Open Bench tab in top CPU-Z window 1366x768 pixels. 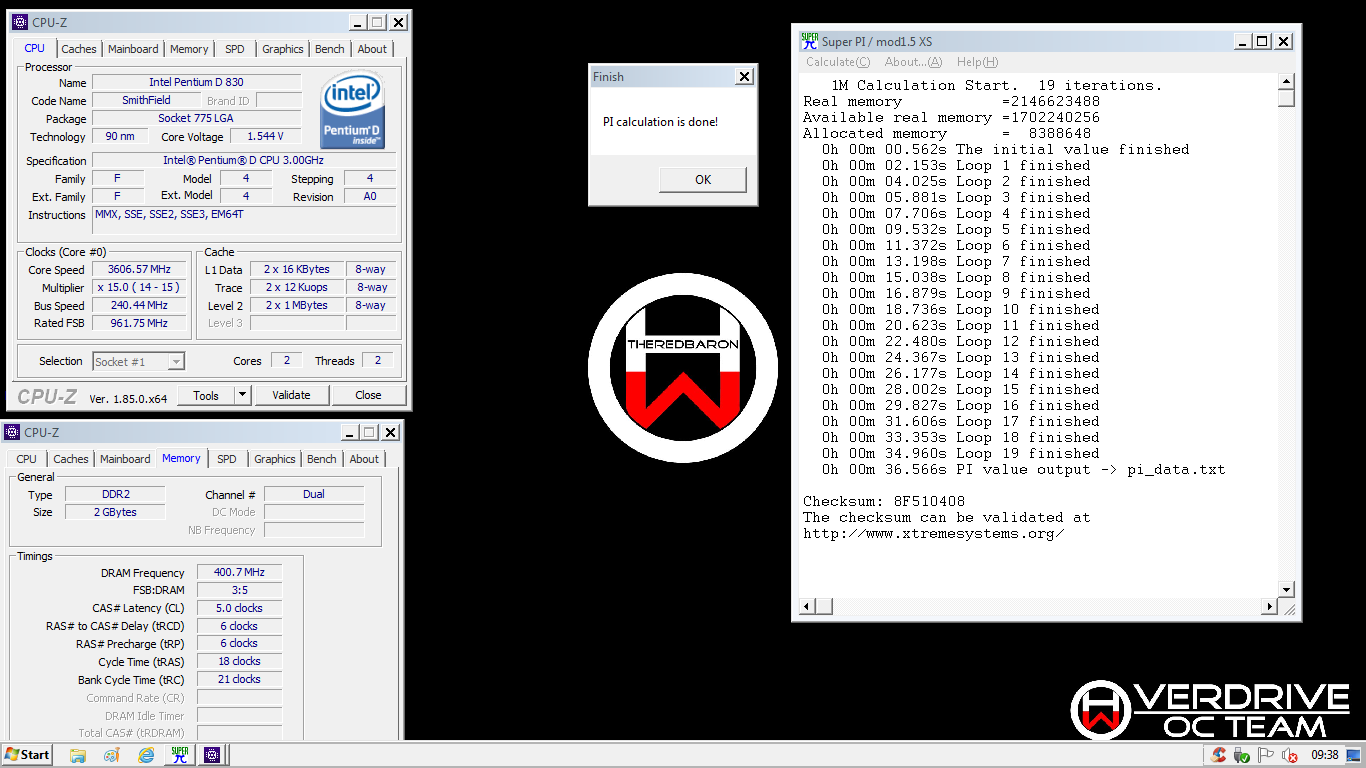pos(329,49)
